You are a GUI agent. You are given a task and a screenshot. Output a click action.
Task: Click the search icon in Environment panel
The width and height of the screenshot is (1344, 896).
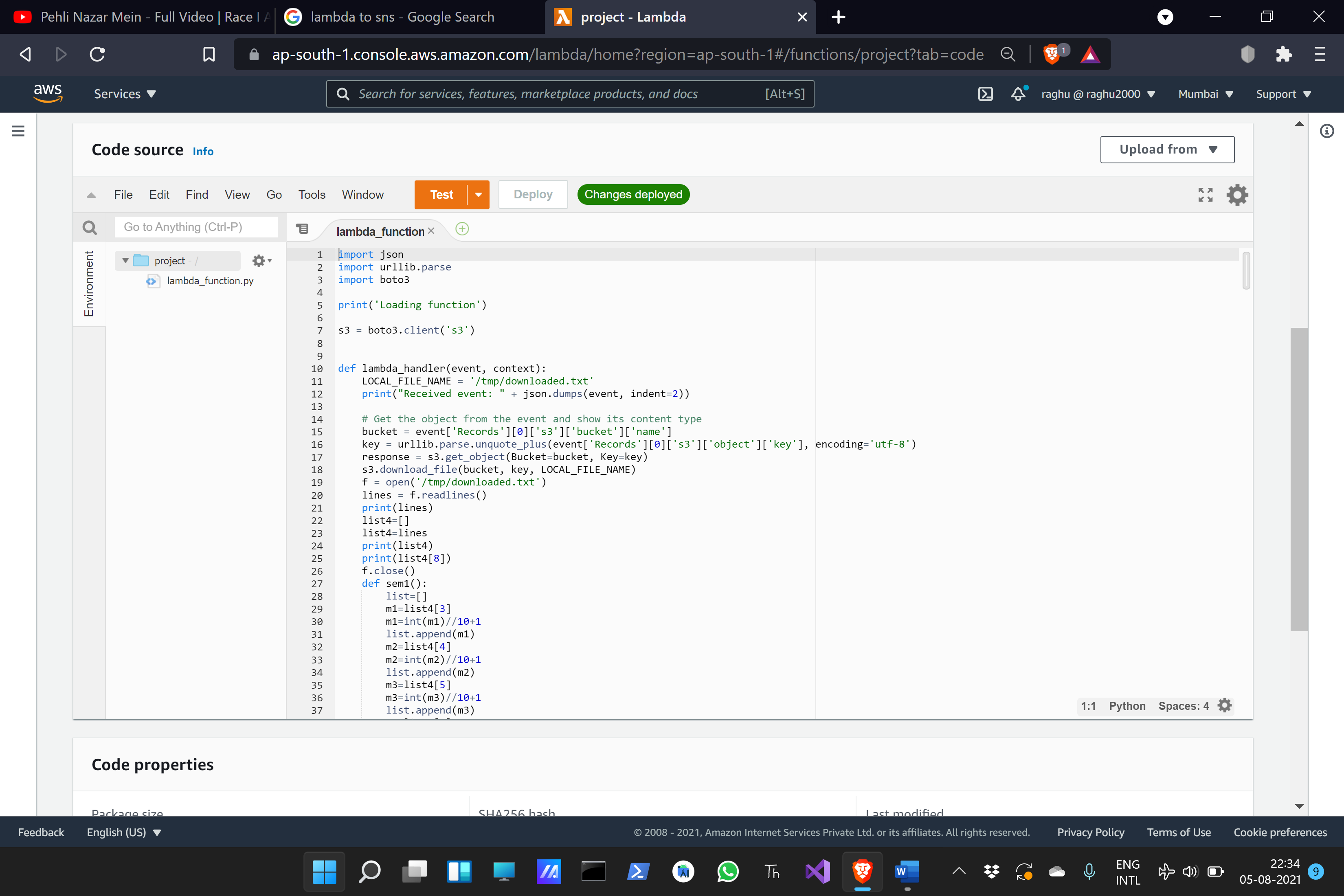[90, 227]
